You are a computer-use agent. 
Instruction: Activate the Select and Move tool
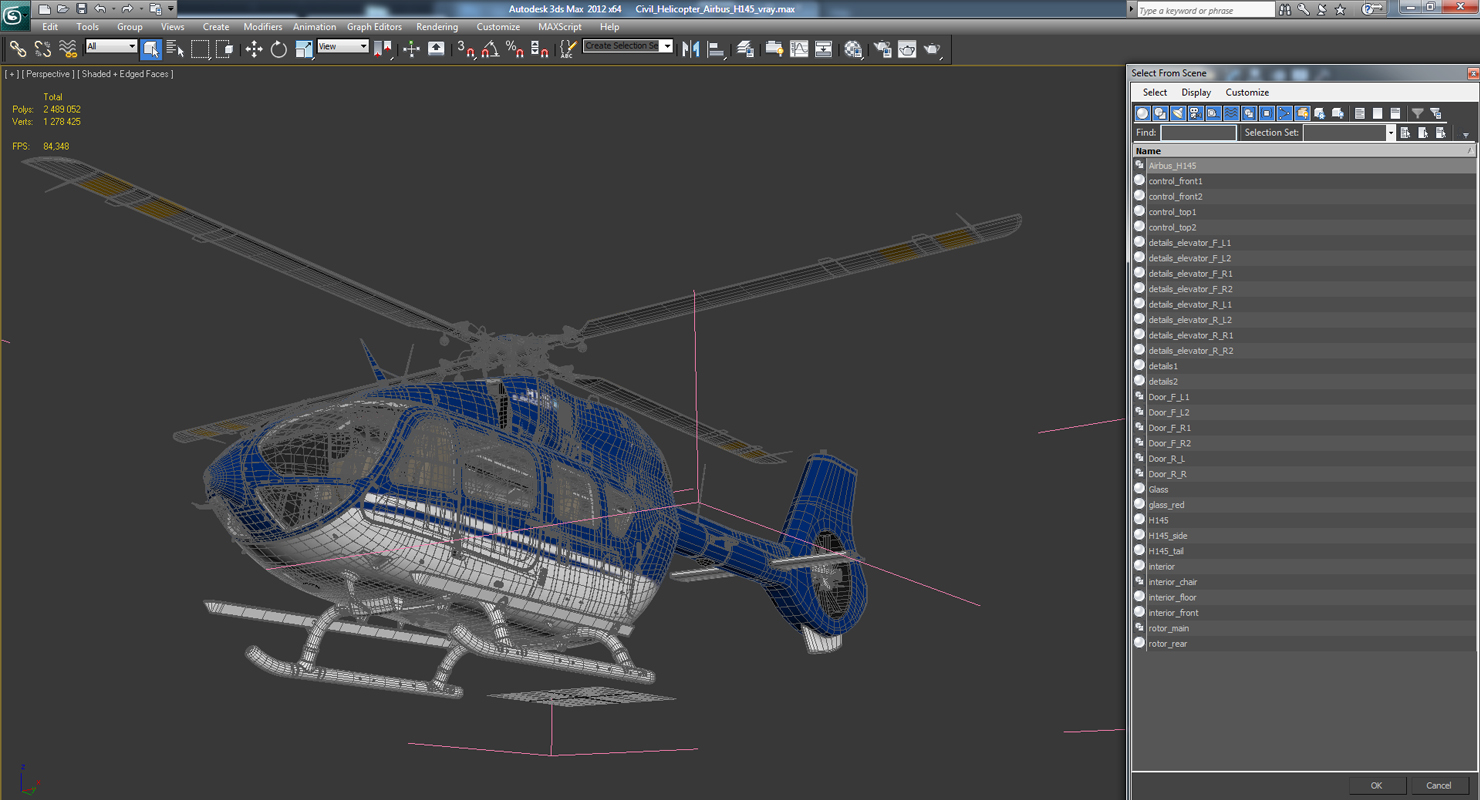coord(254,49)
